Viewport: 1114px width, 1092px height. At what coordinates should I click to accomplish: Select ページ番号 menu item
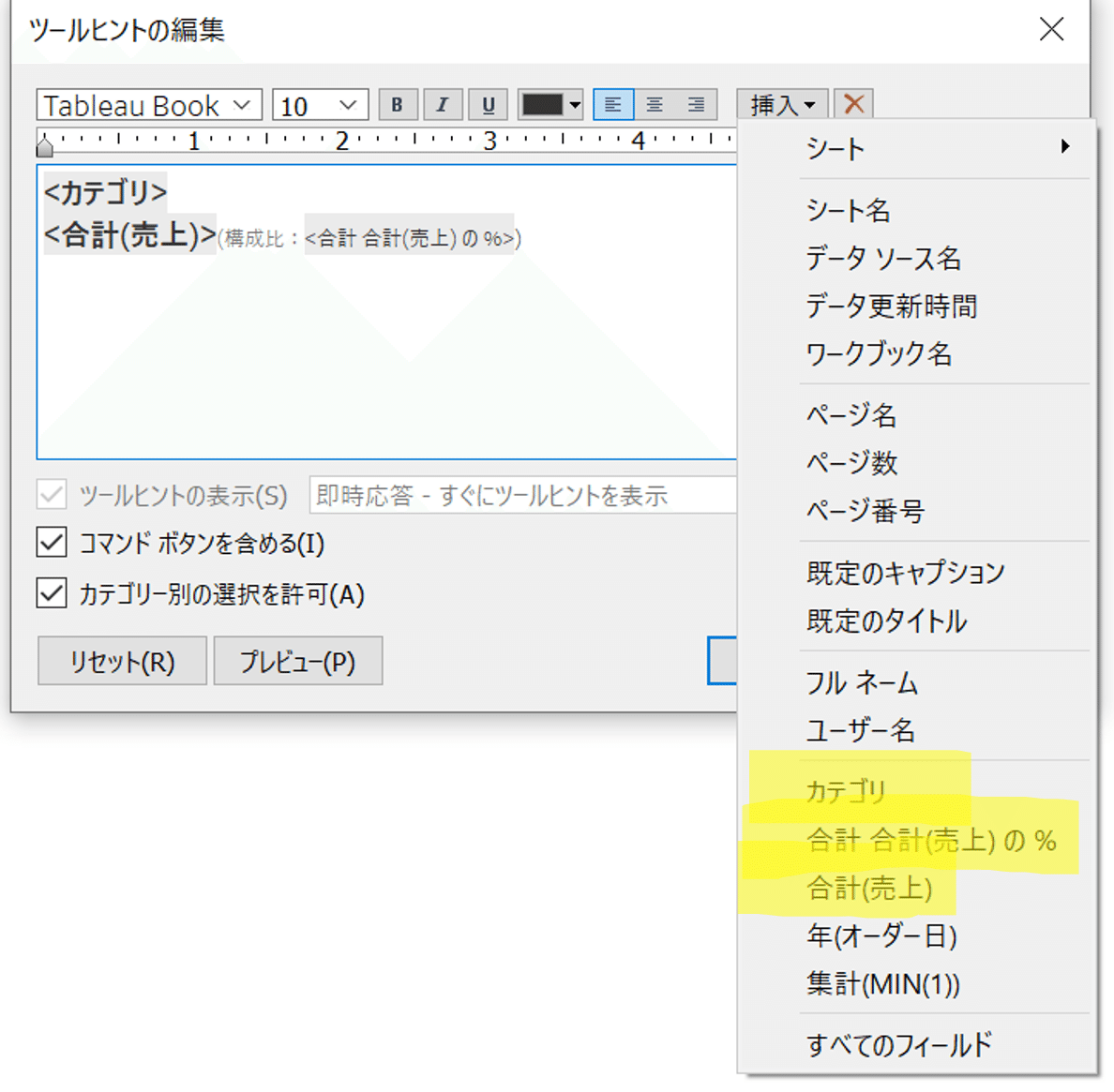coord(916,511)
